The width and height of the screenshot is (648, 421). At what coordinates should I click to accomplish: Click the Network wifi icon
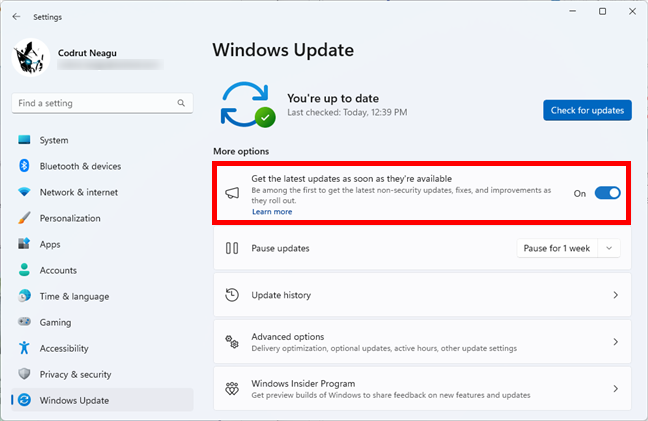[x=24, y=192]
